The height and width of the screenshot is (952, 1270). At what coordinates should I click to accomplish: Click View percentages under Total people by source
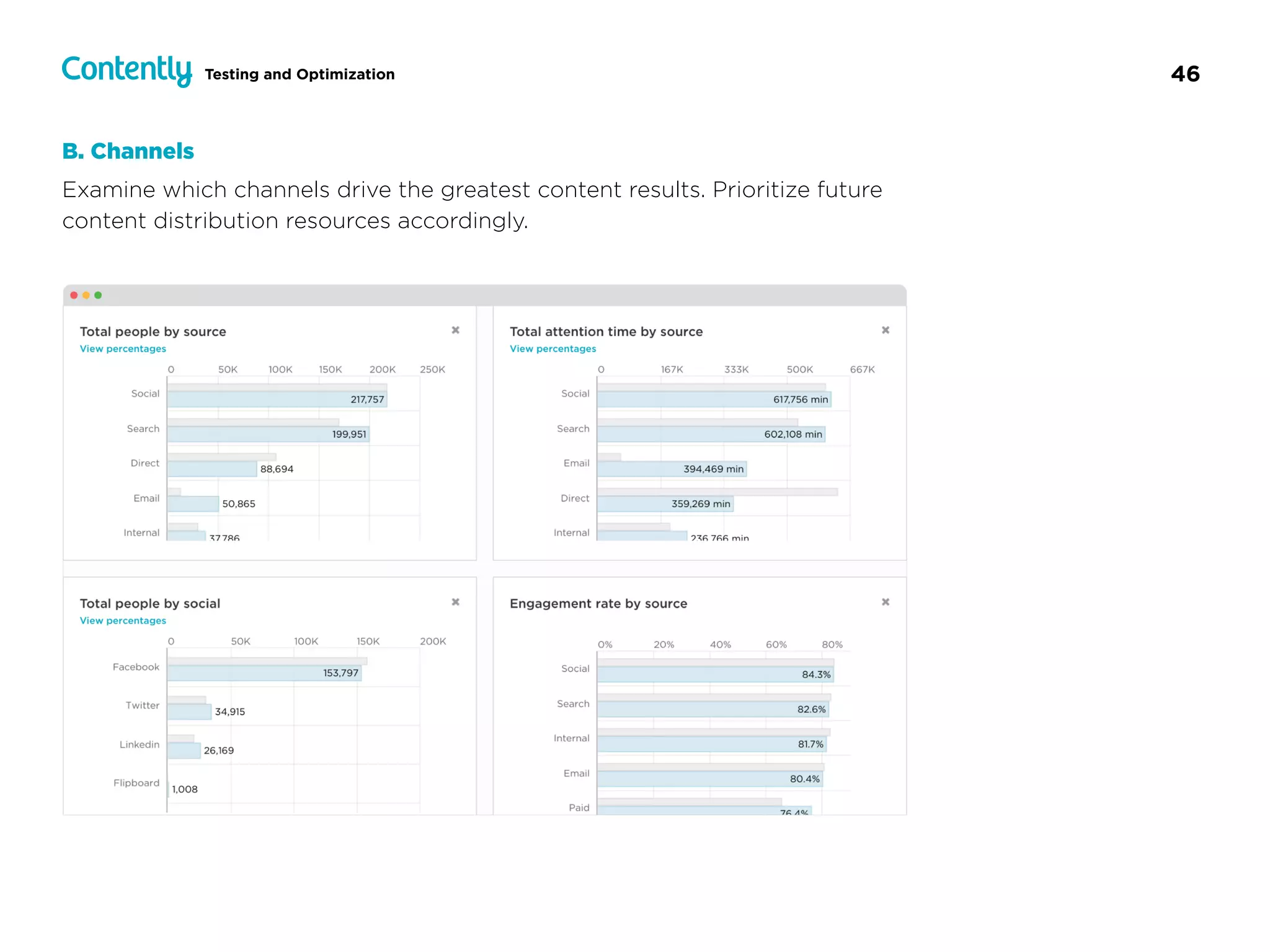(123, 349)
